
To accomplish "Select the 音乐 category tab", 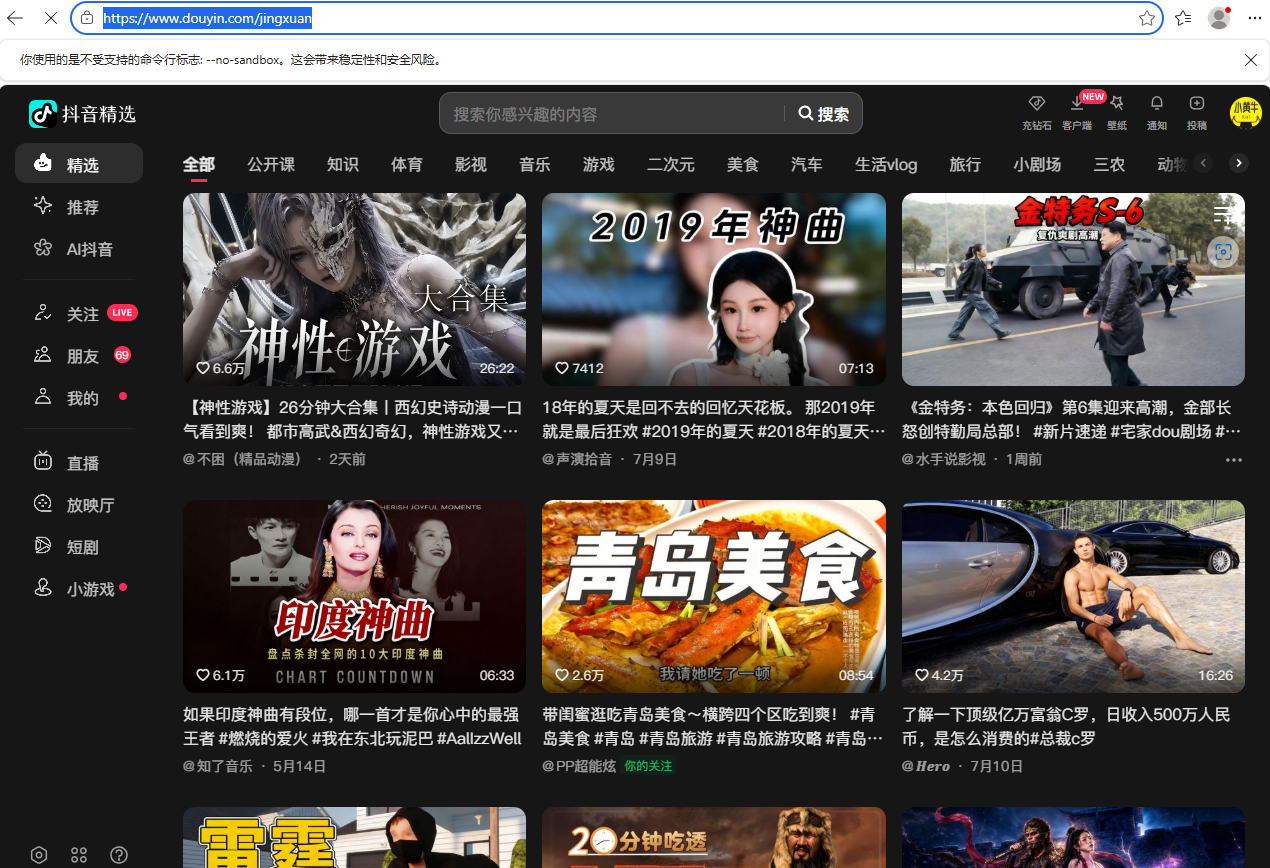I will (x=535, y=165).
